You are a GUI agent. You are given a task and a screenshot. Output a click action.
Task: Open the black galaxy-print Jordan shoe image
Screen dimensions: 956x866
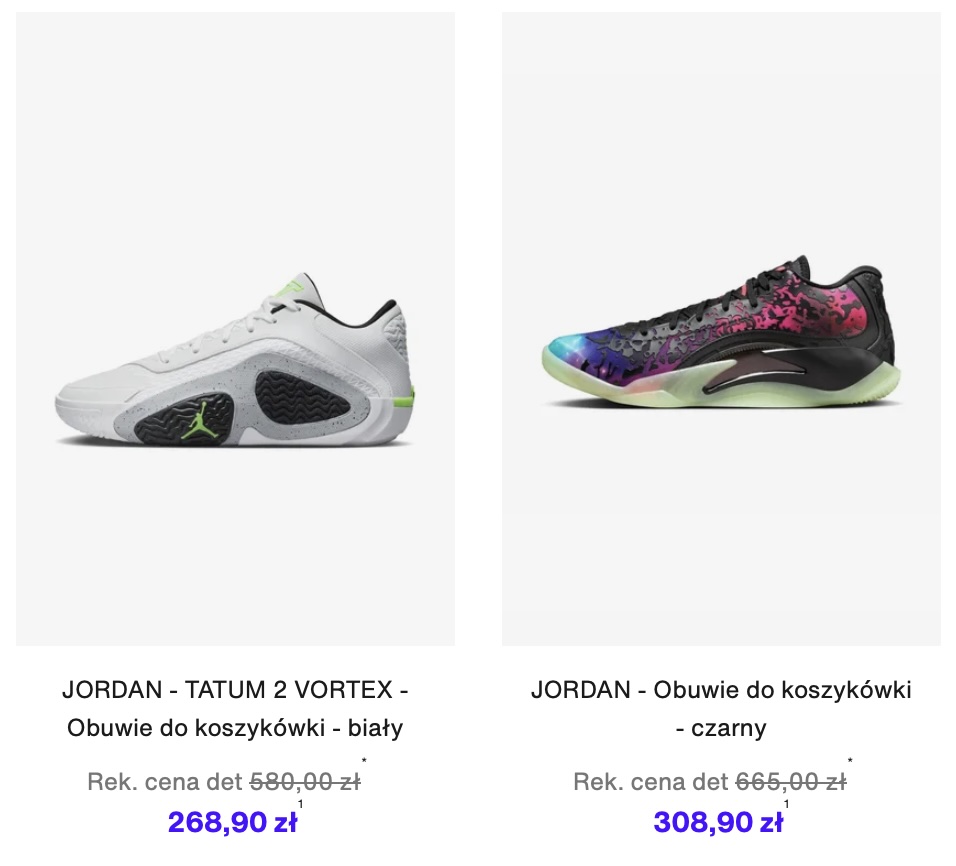pos(721,329)
